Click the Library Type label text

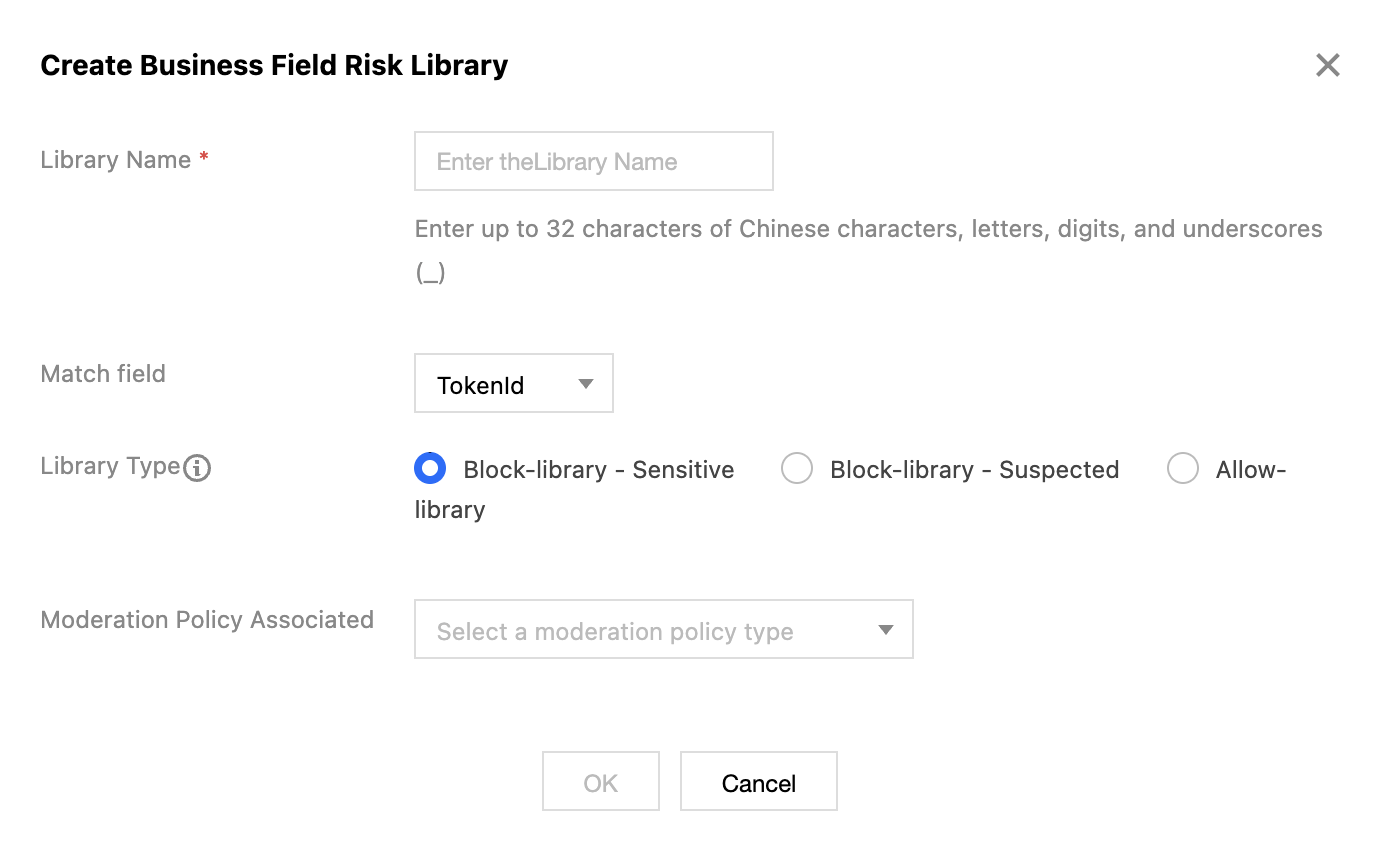110,466
